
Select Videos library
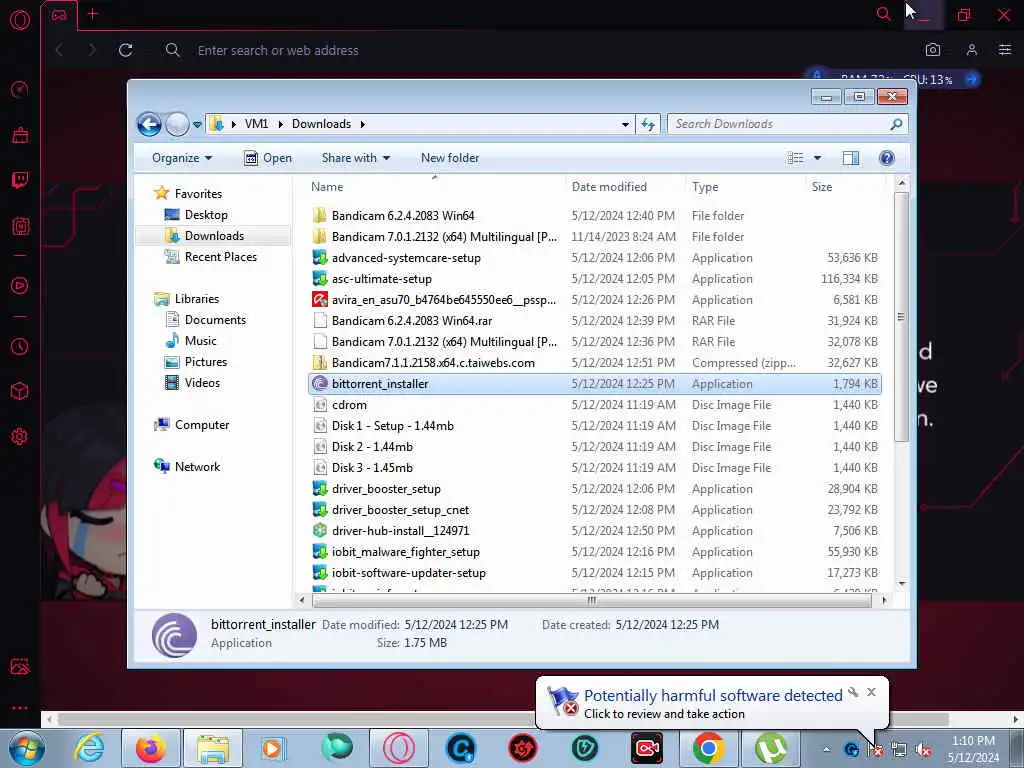(202, 383)
